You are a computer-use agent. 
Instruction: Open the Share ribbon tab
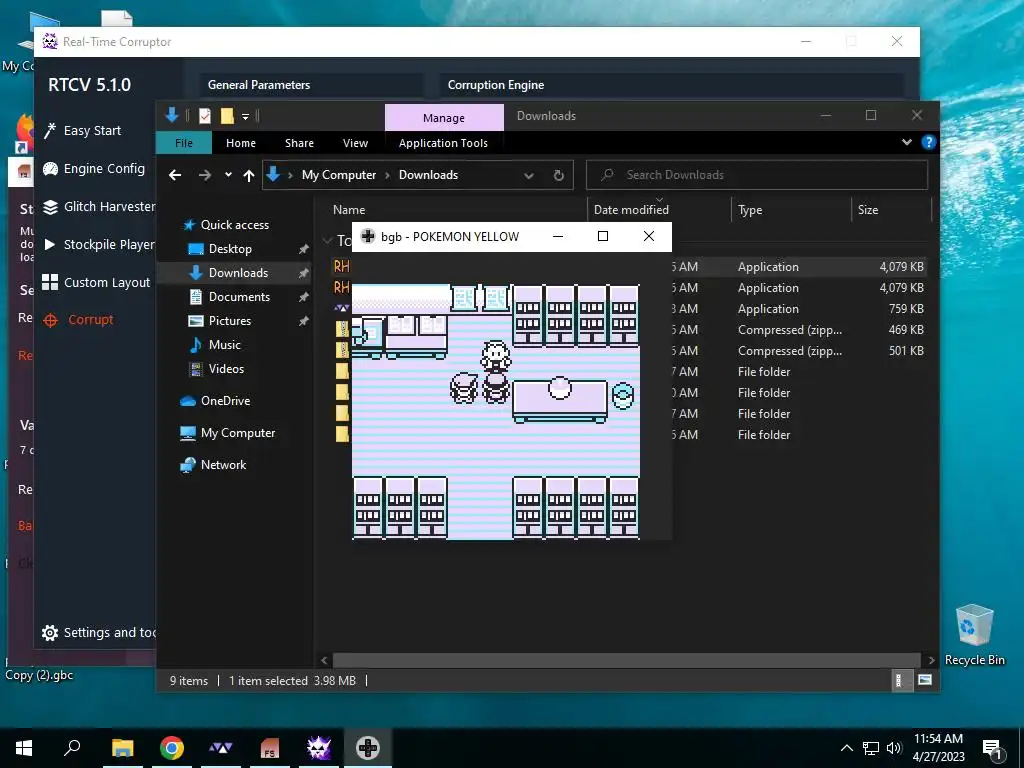(x=299, y=142)
